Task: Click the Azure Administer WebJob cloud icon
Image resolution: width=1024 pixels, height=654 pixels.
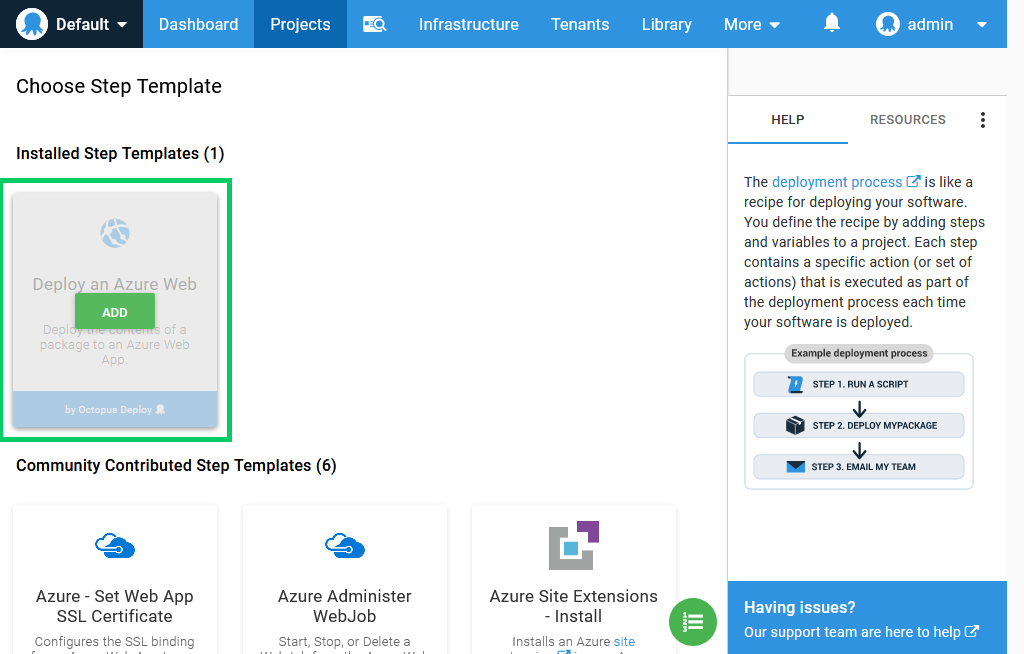Action: click(345, 545)
